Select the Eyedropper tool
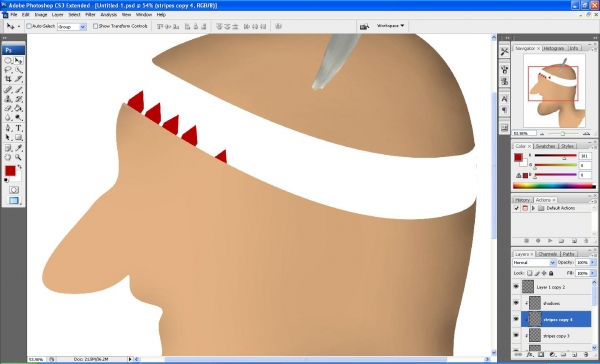Screen dimensions: 600x364 click(x=18, y=148)
